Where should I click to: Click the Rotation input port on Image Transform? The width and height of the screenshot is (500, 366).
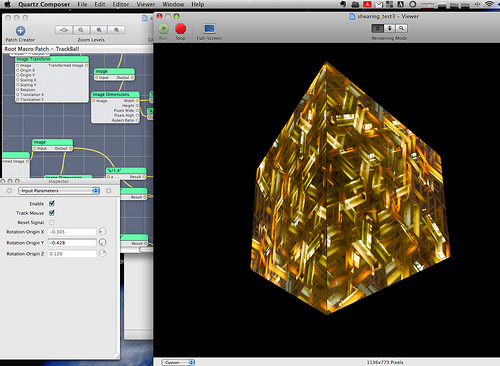pyautogui.click(x=18, y=90)
